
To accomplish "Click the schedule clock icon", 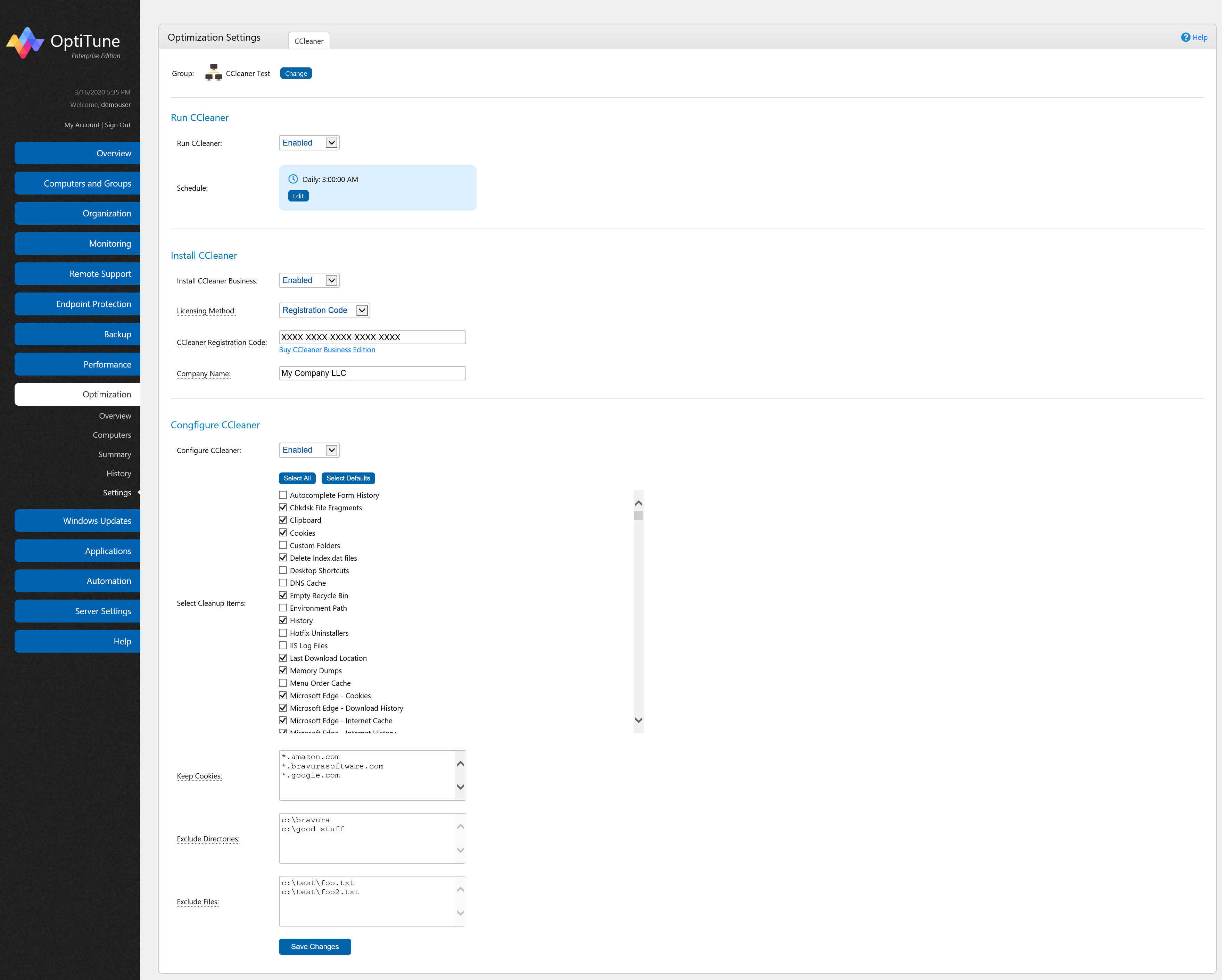I will [293, 179].
